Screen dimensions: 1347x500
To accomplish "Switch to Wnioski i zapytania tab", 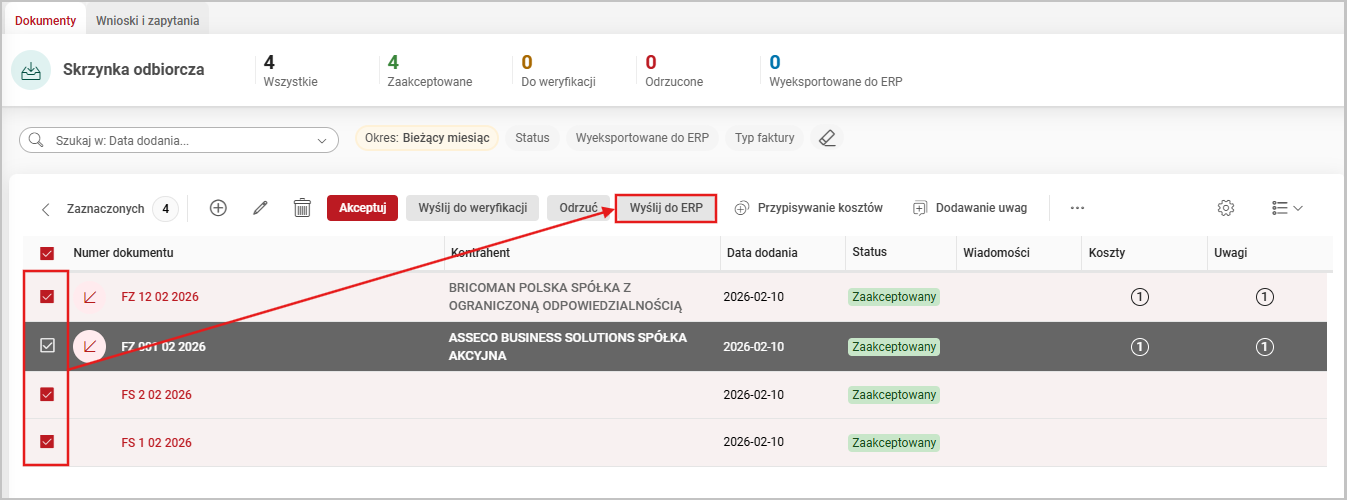I will tap(147, 20).
